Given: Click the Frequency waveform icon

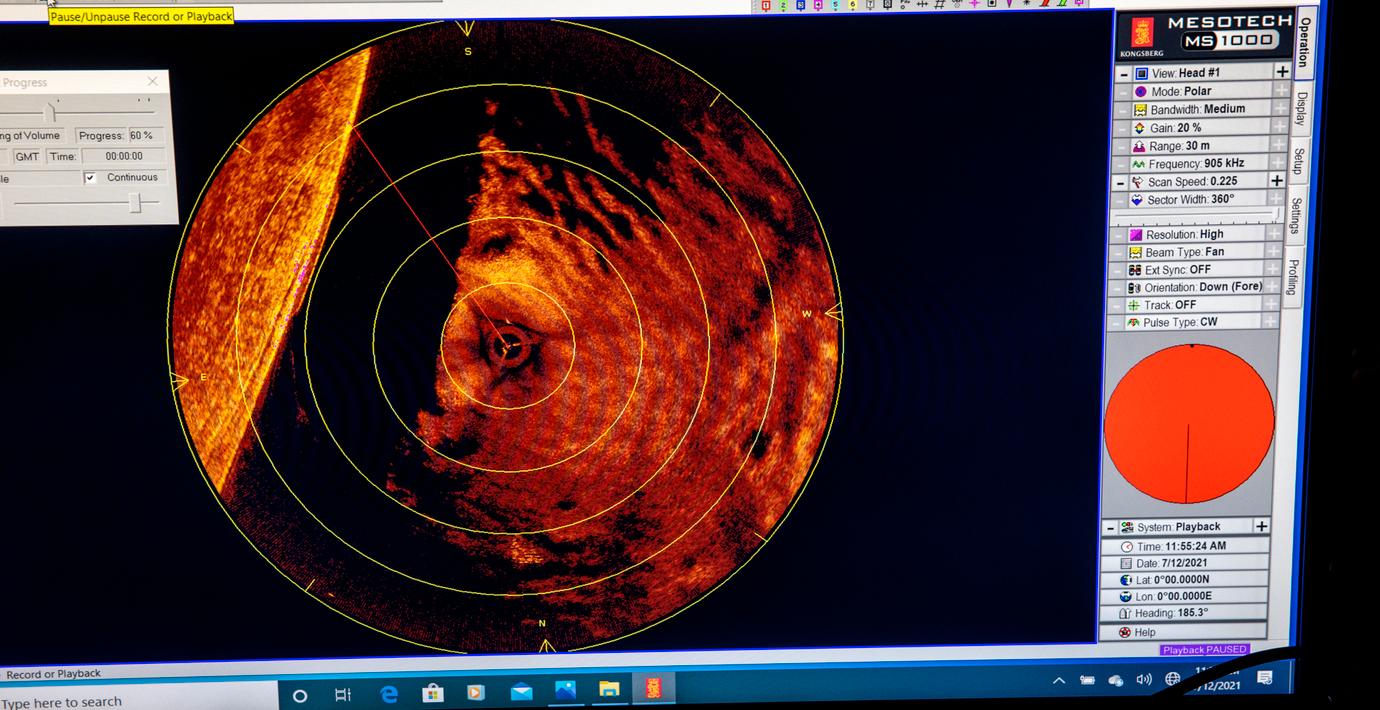Looking at the screenshot, I should click(x=1138, y=164).
